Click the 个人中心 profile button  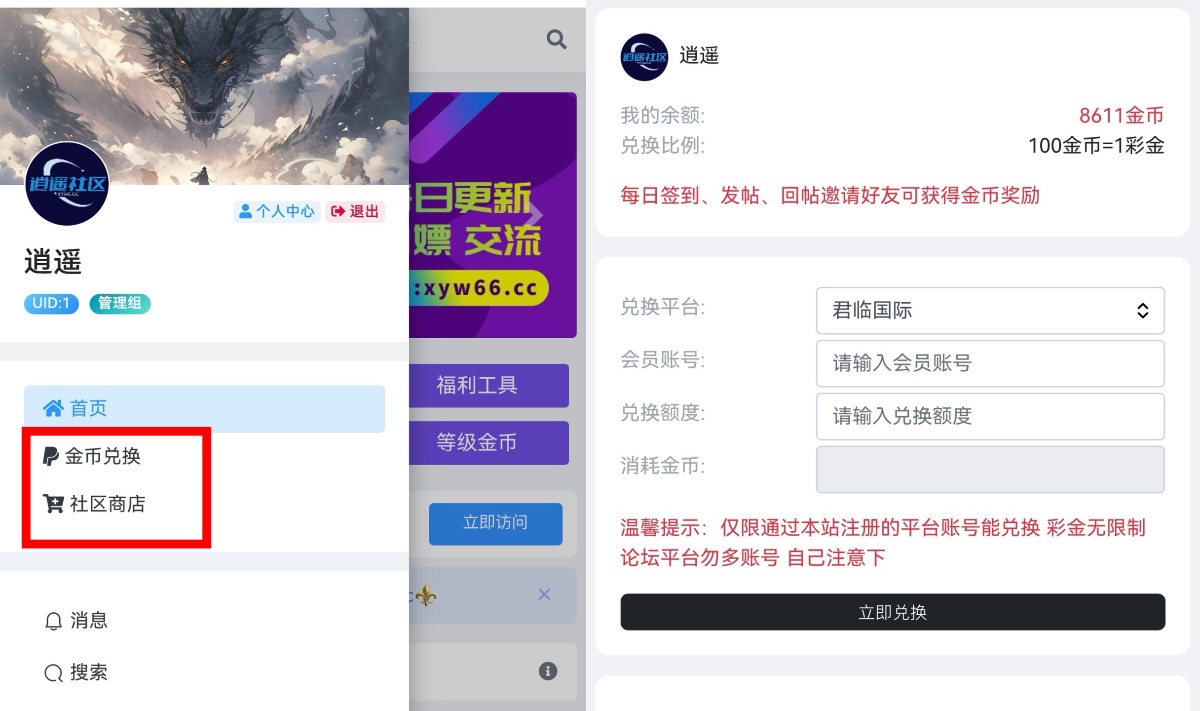[x=276, y=211]
